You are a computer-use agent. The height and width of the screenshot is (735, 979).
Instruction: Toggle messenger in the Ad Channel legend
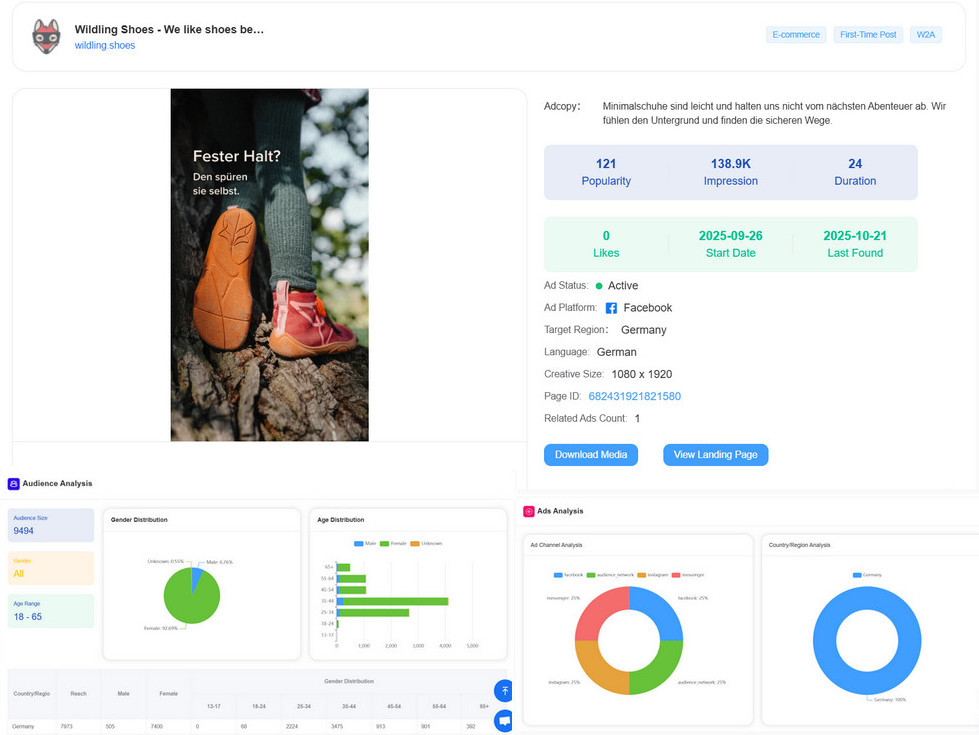pos(685,573)
